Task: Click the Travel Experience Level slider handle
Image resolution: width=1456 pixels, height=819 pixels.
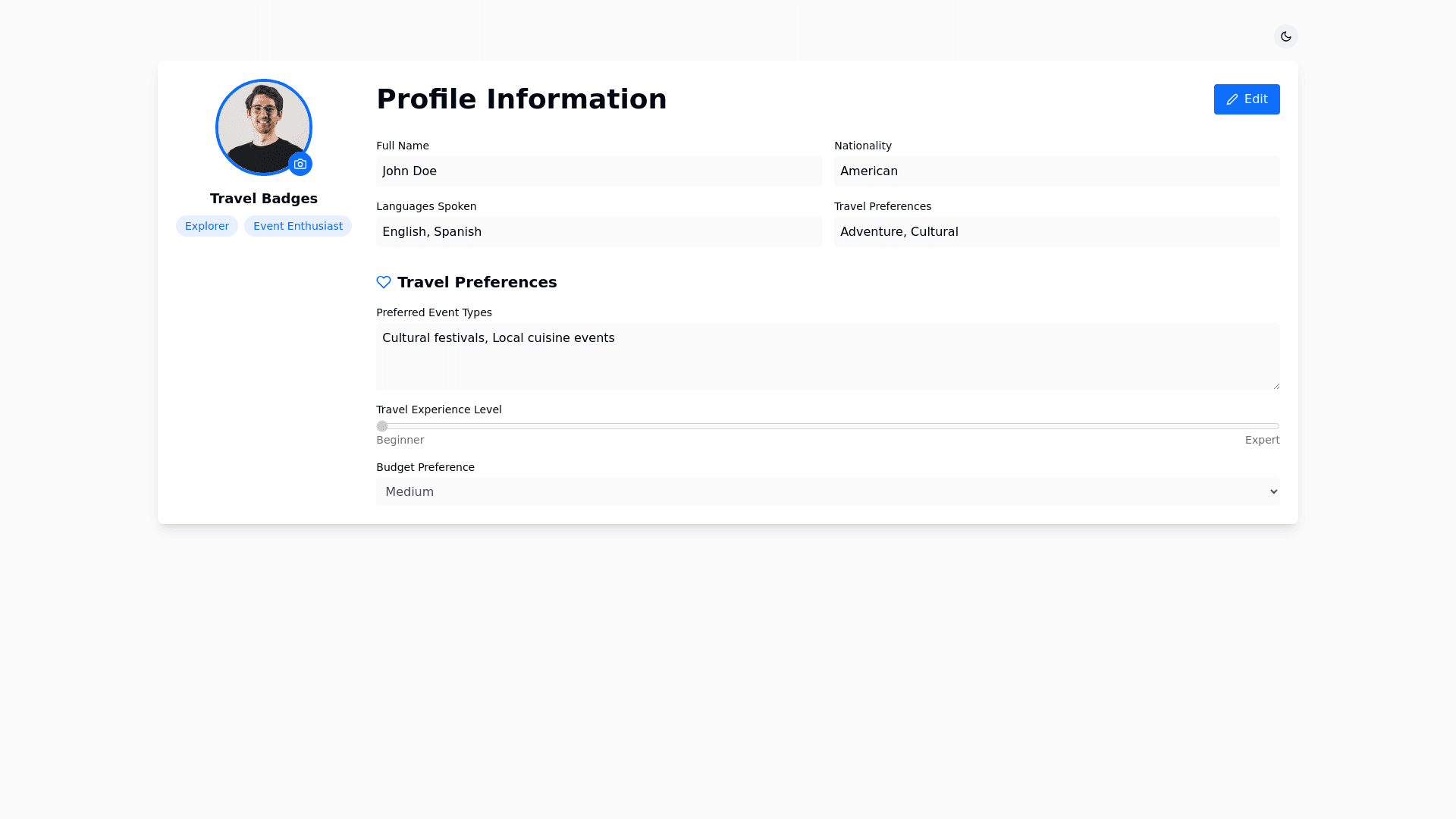Action: click(382, 426)
